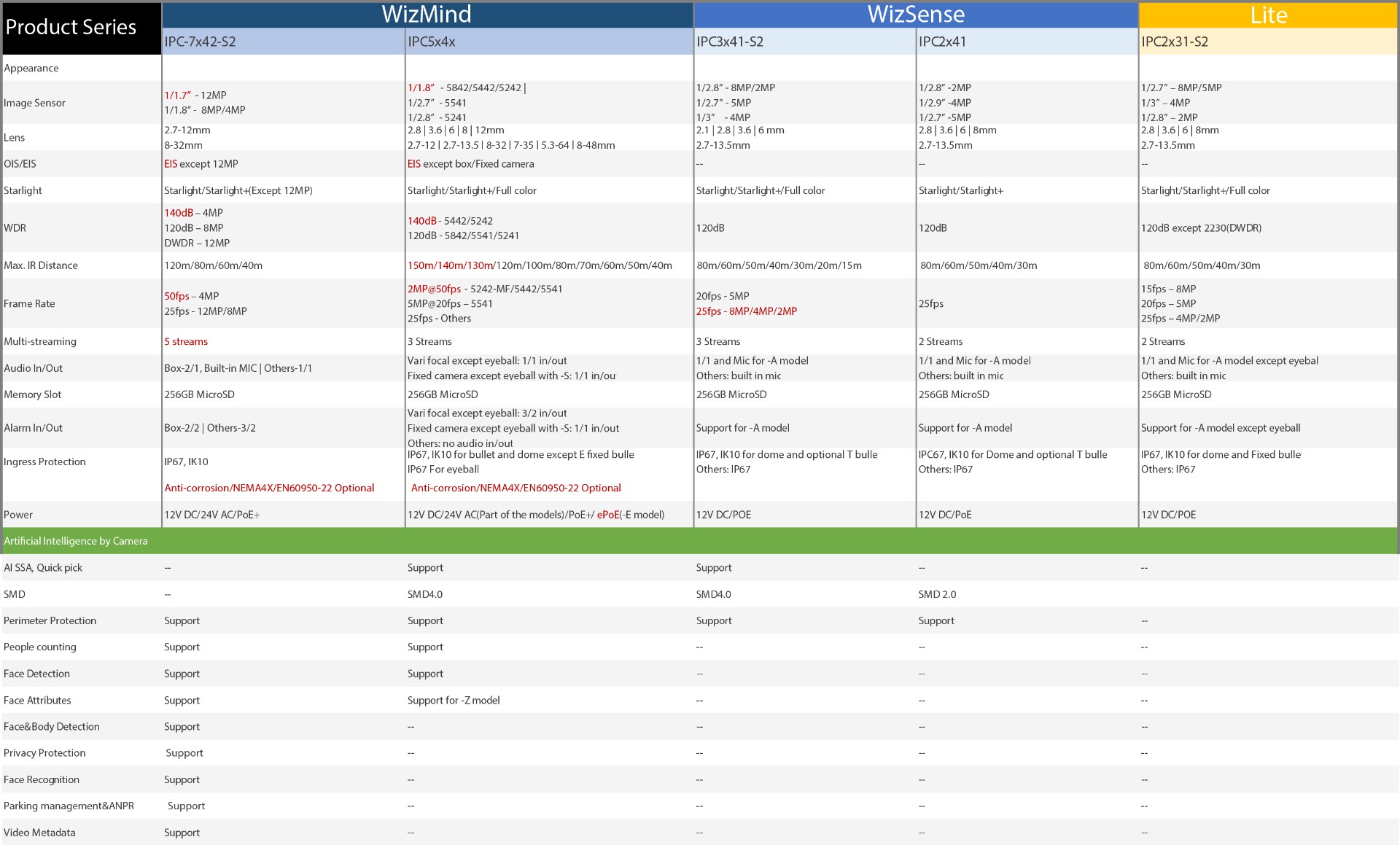Click '120dB except 2230(DWDR)' cell
The height and width of the screenshot is (845, 1400).
click(1201, 227)
